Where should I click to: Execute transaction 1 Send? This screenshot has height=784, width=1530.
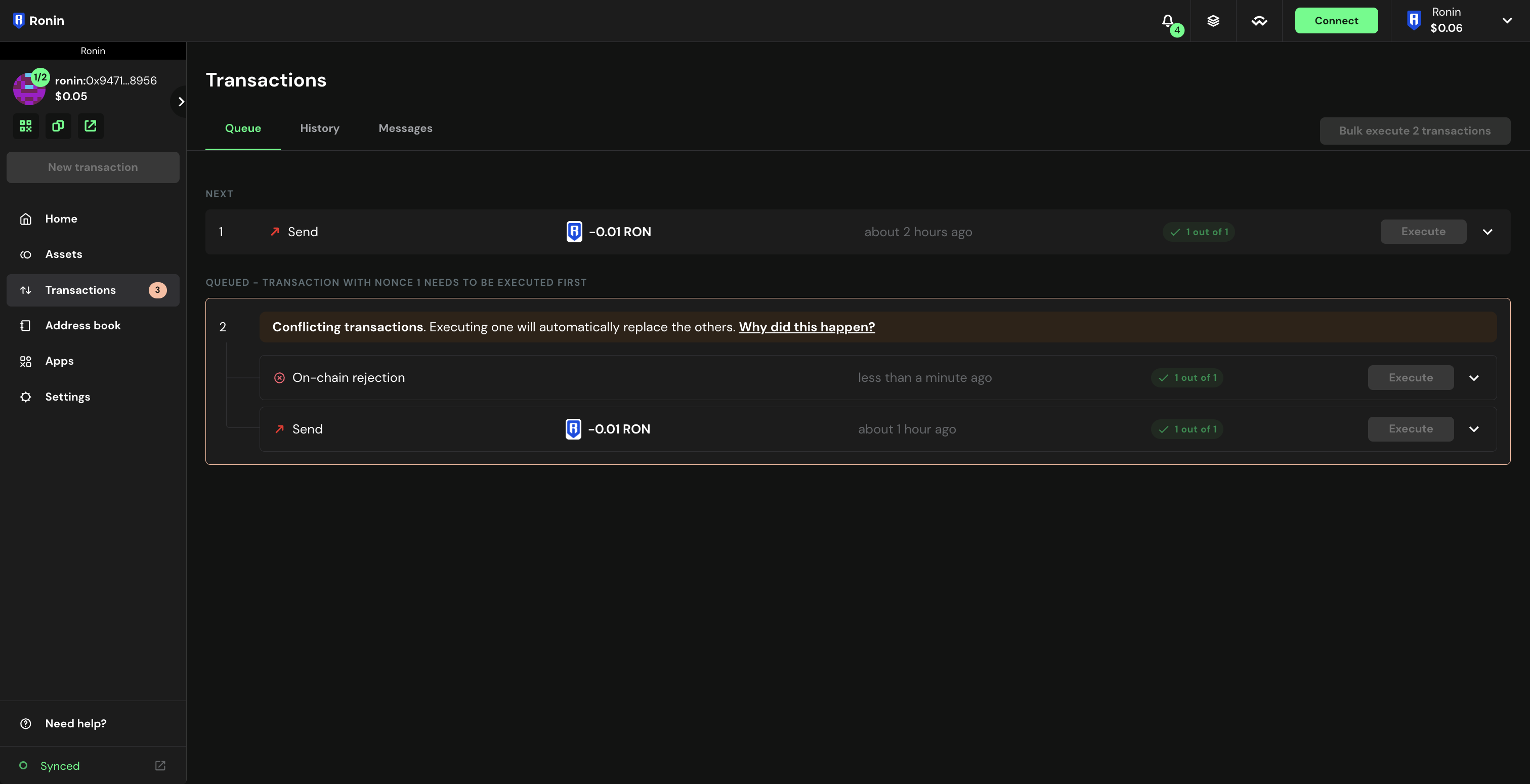tap(1423, 232)
